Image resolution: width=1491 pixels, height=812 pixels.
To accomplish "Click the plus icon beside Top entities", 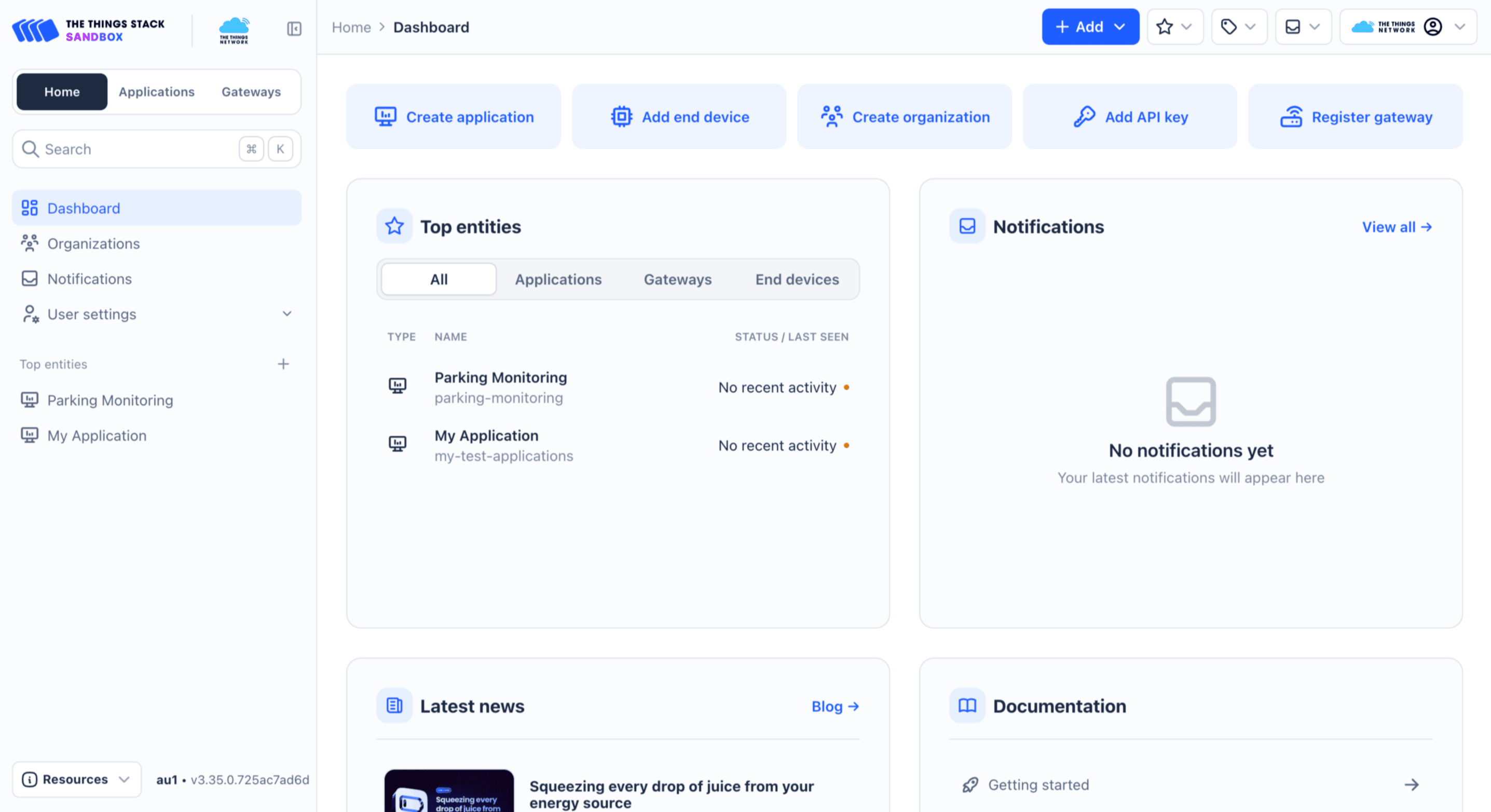I will [283, 364].
